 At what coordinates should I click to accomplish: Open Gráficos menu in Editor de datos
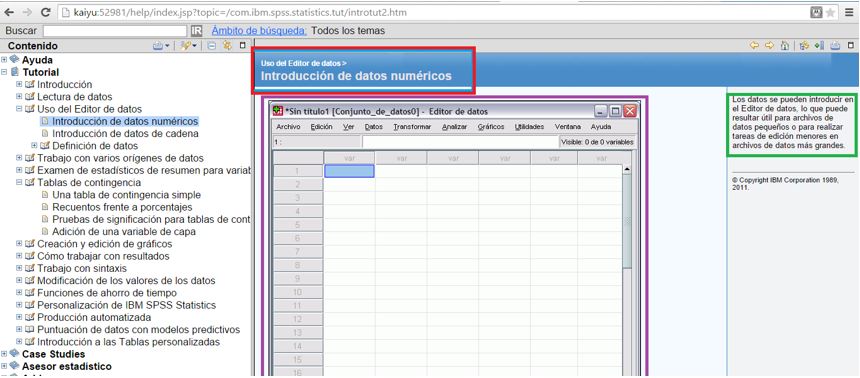click(x=491, y=127)
